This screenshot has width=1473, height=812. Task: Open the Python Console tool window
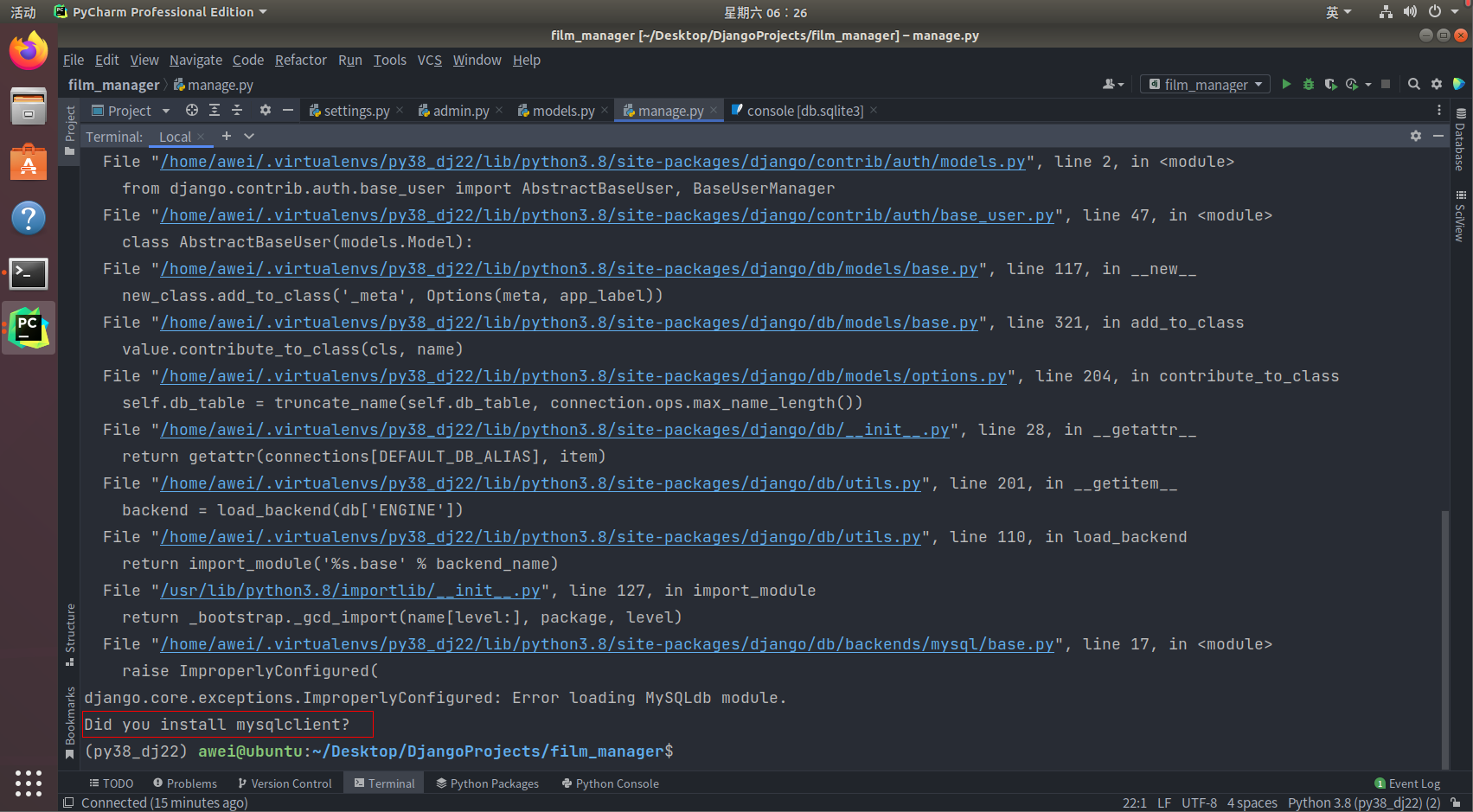[611, 783]
